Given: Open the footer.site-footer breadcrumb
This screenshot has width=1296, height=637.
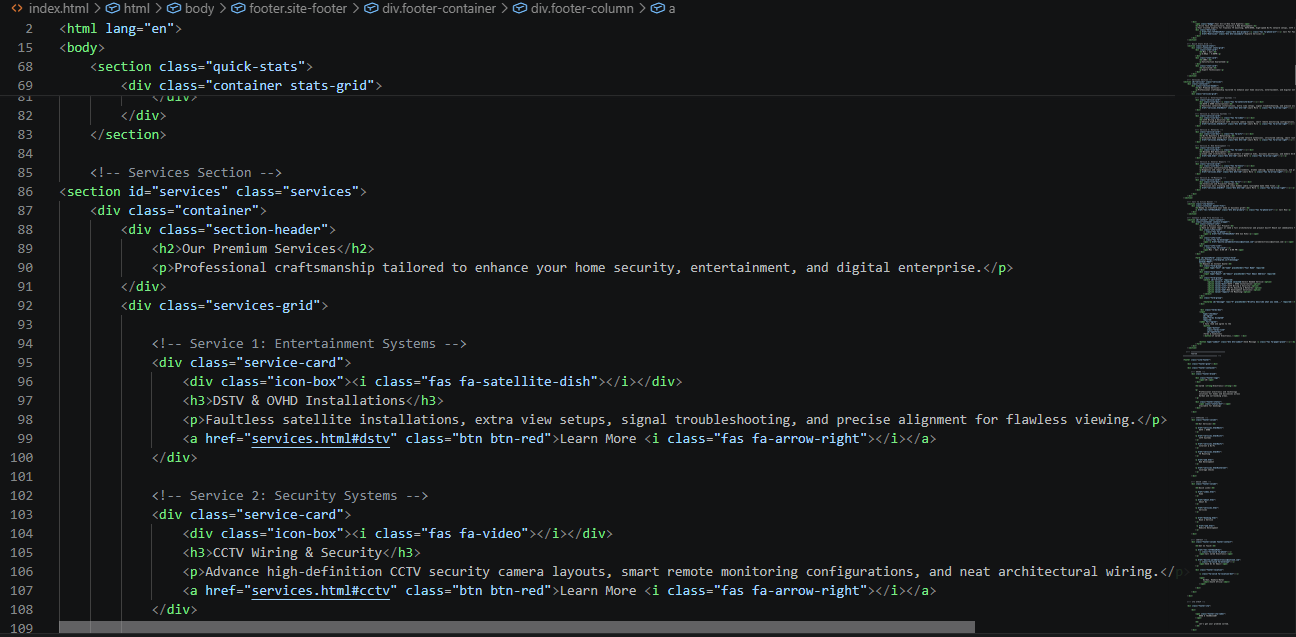Looking at the screenshot, I should [289, 8].
